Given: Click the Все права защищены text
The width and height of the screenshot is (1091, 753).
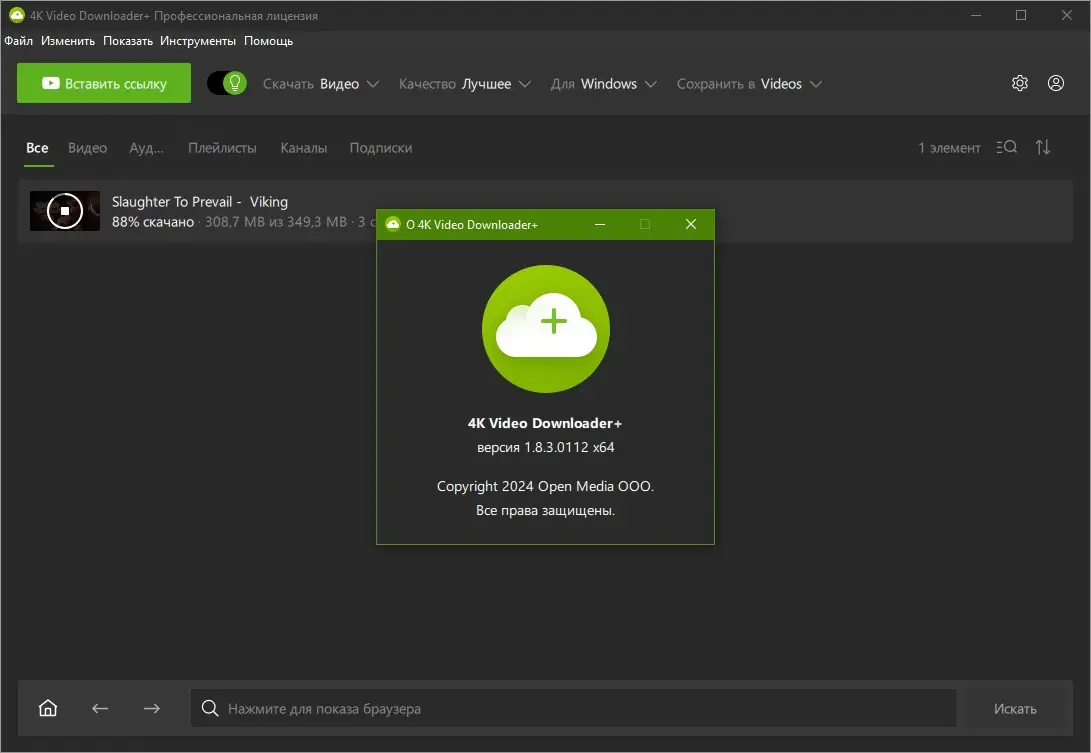Looking at the screenshot, I should click(x=546, y=511).
